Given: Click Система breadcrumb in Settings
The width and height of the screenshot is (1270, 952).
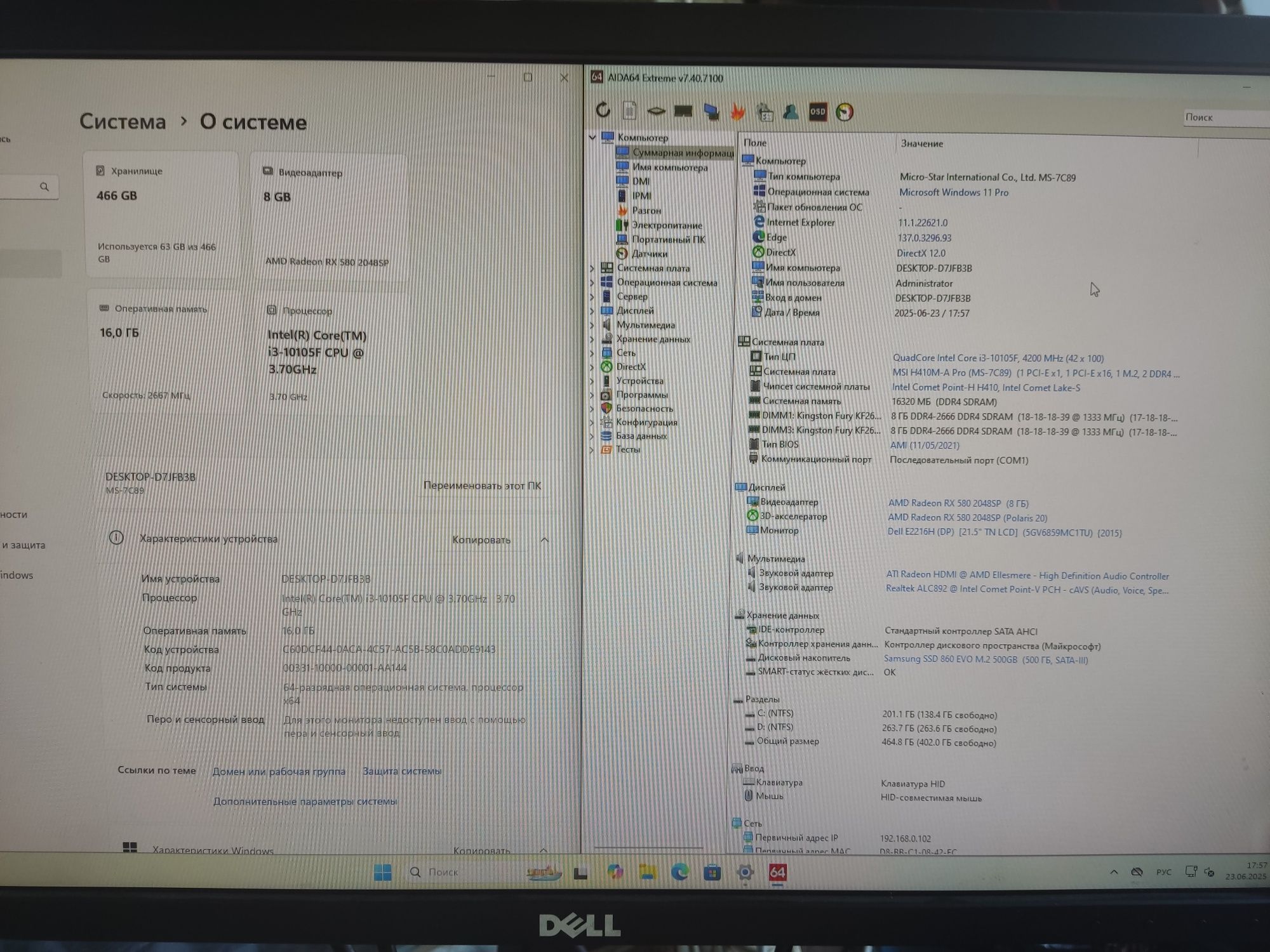Looking at the screenshot, I should coord(123,121).
